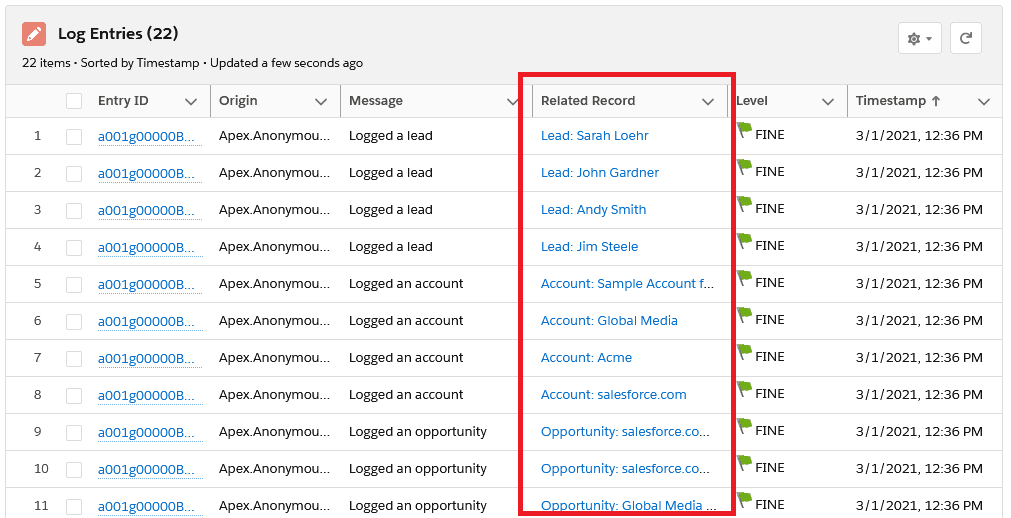This screenshot has height=518, width=1011.
Task: Select checkbox for row 5
Action: pos(74,284)
